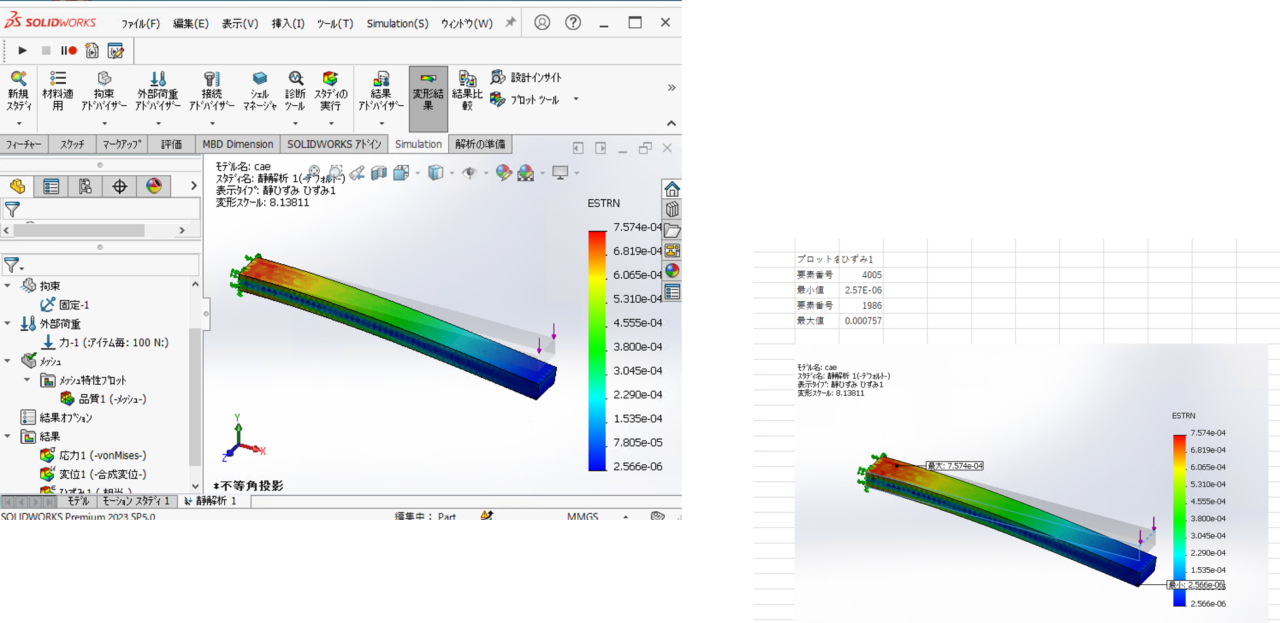Click the horizontal scrollbar in the study tree panel

(80, 230)
